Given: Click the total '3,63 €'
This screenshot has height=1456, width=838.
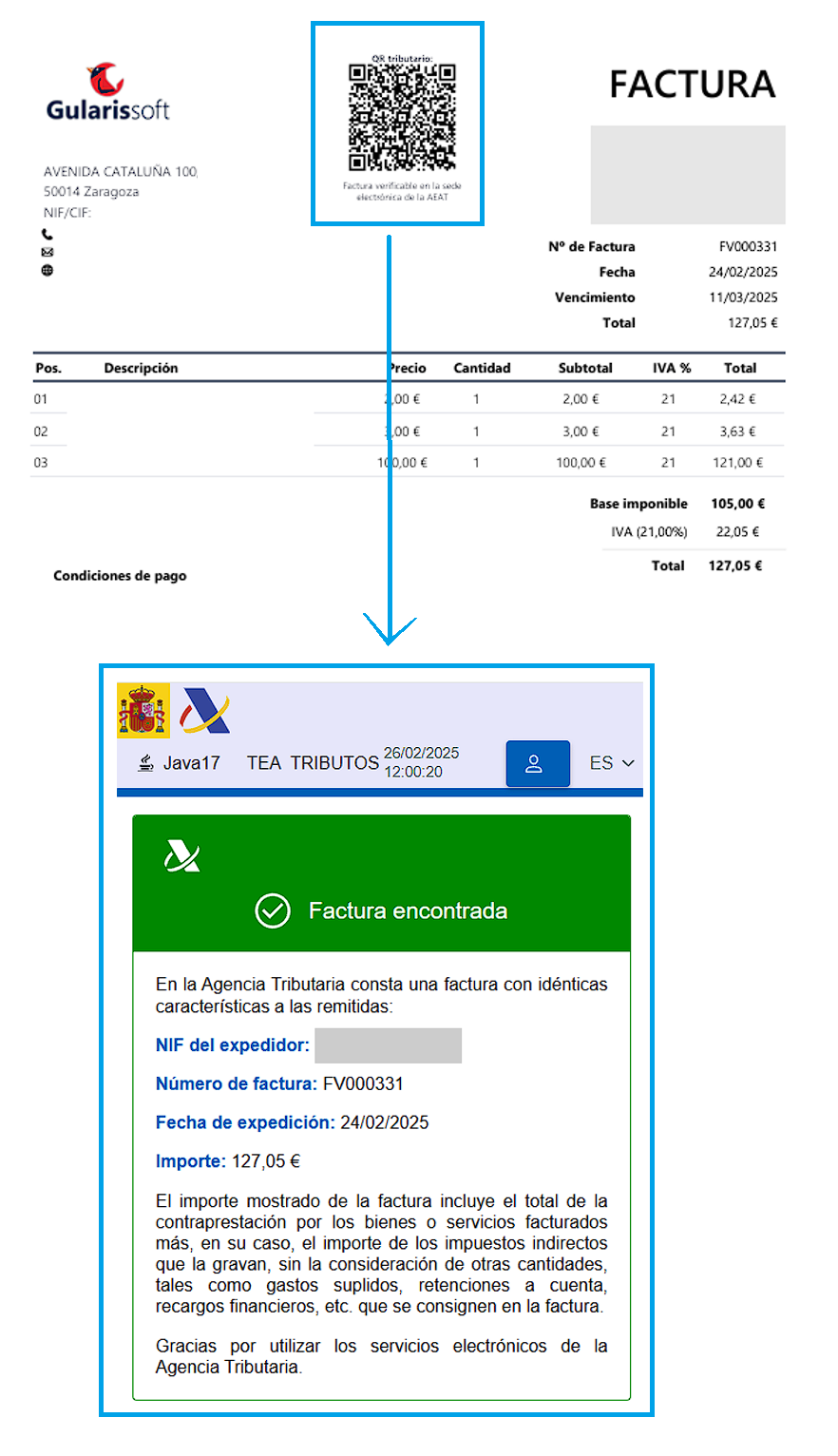Looking at the screenshot, I should 737,431.
